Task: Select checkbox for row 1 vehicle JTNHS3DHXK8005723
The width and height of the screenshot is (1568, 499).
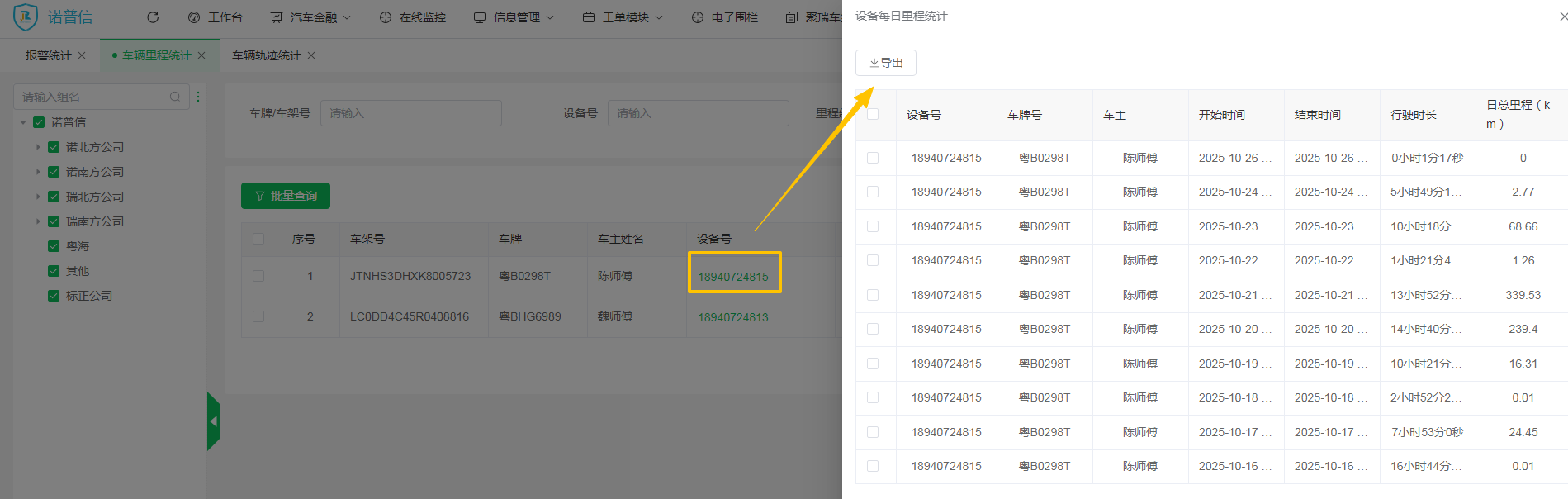Action: click(x=258, y=276)
